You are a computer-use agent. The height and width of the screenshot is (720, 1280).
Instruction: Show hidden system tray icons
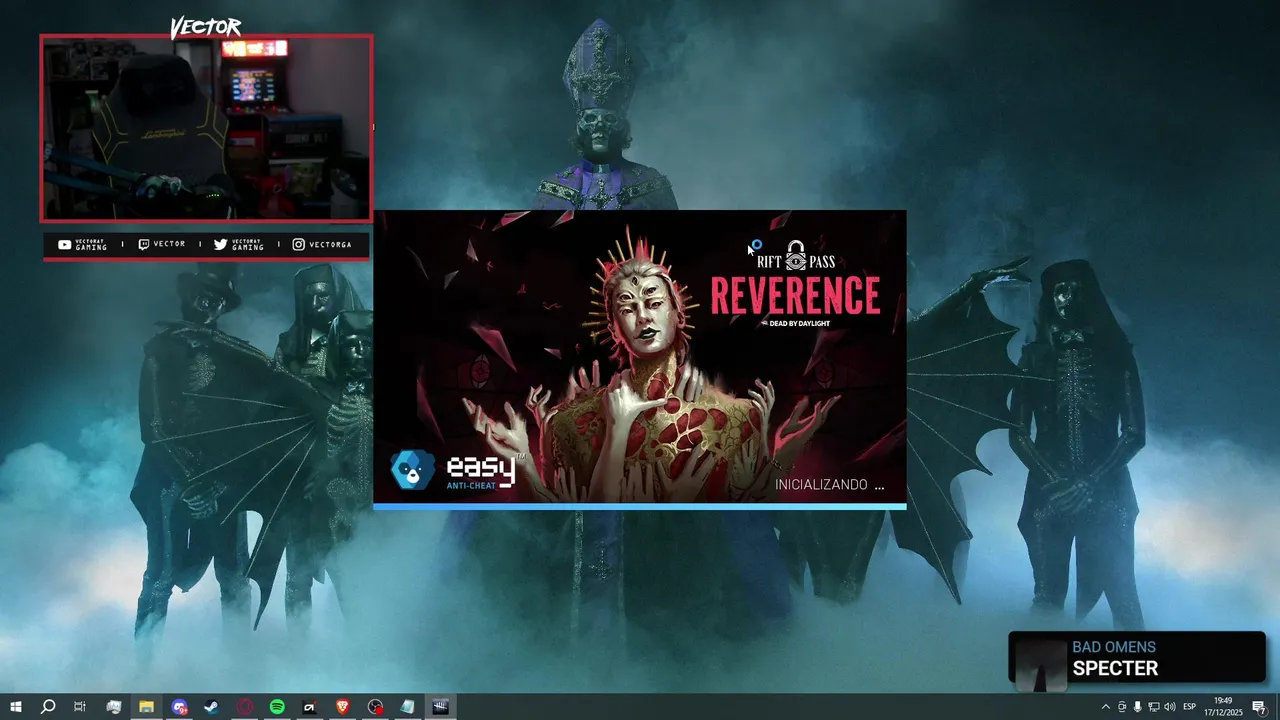point(1105,707)
